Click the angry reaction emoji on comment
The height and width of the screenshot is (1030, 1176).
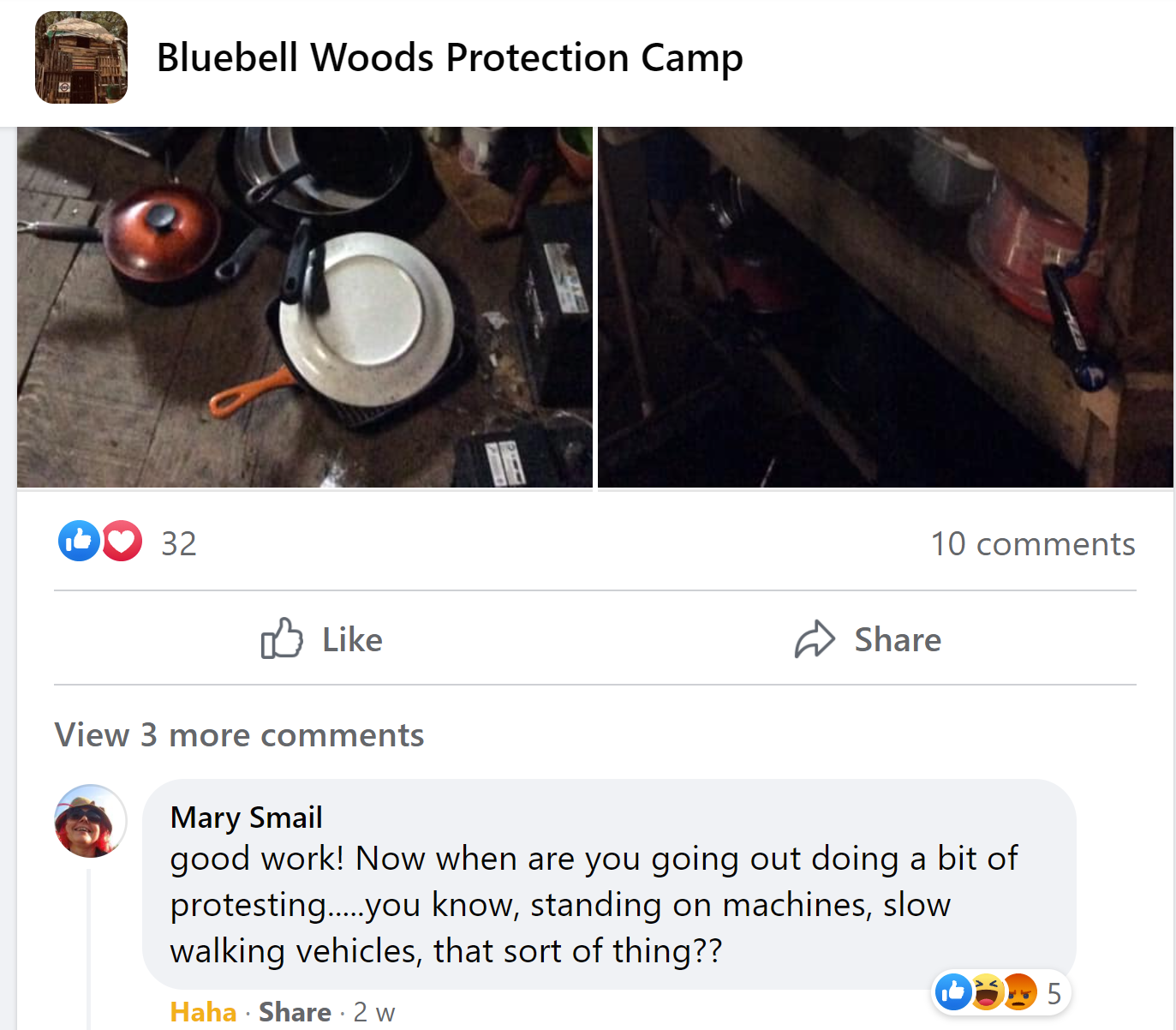1019,992
